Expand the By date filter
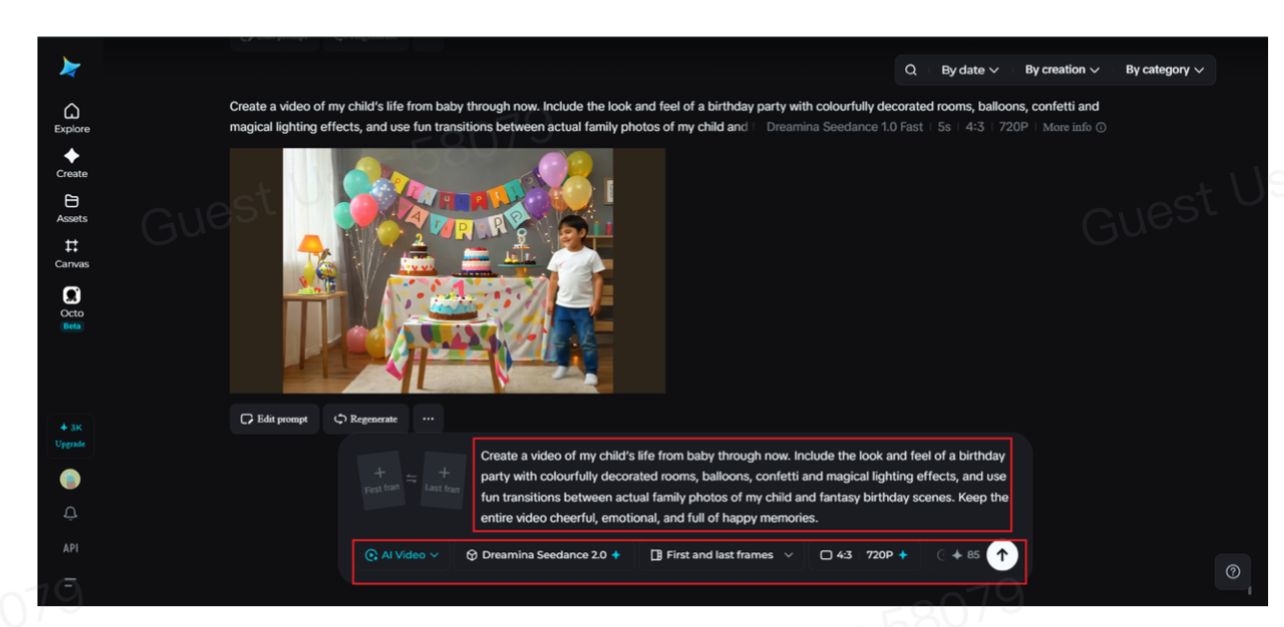Image resolution: width=1284 pixels, height=627 pixels. 969,70
